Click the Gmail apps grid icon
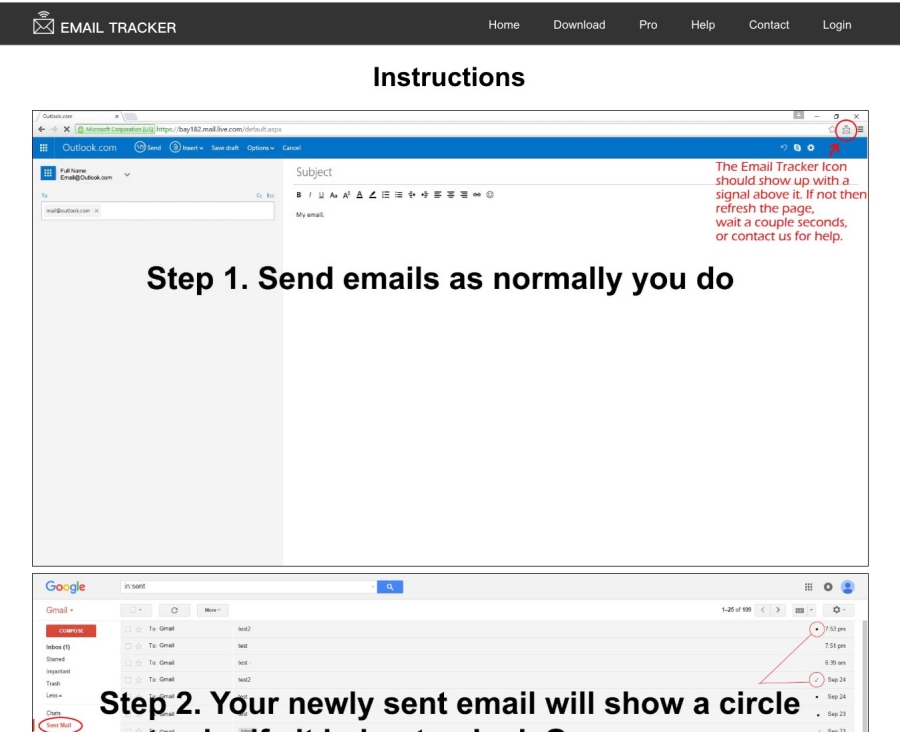The height and width of the screenshot is (732, 900). click(x=808, y=587)
